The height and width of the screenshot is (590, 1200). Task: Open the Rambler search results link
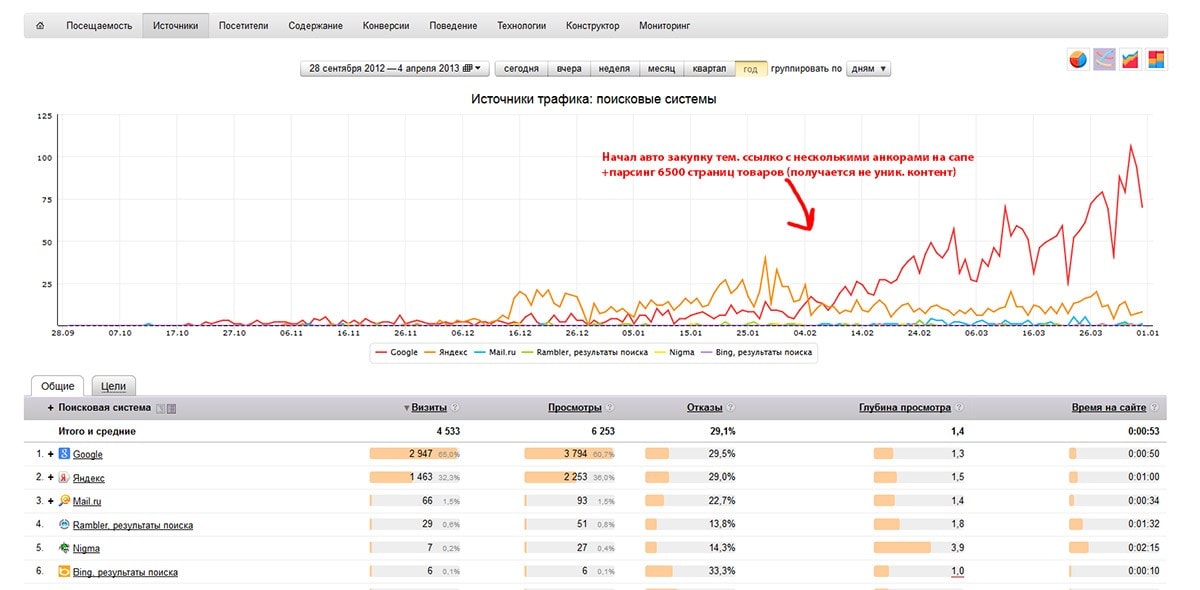pos(133,525)
